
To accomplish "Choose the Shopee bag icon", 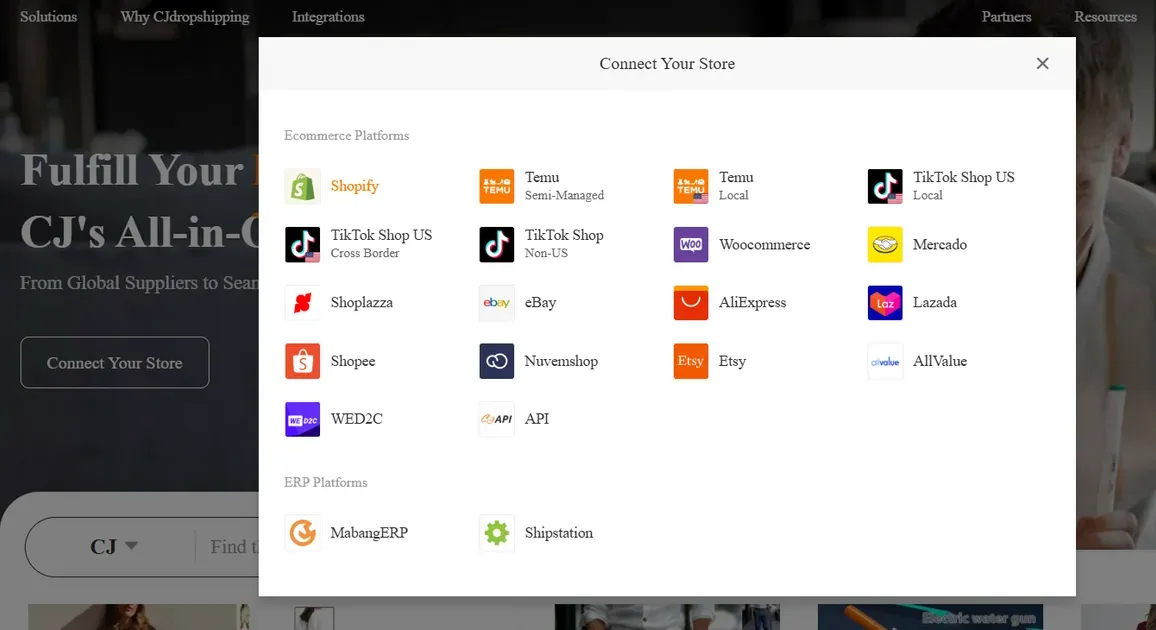I will coord(302,361).
